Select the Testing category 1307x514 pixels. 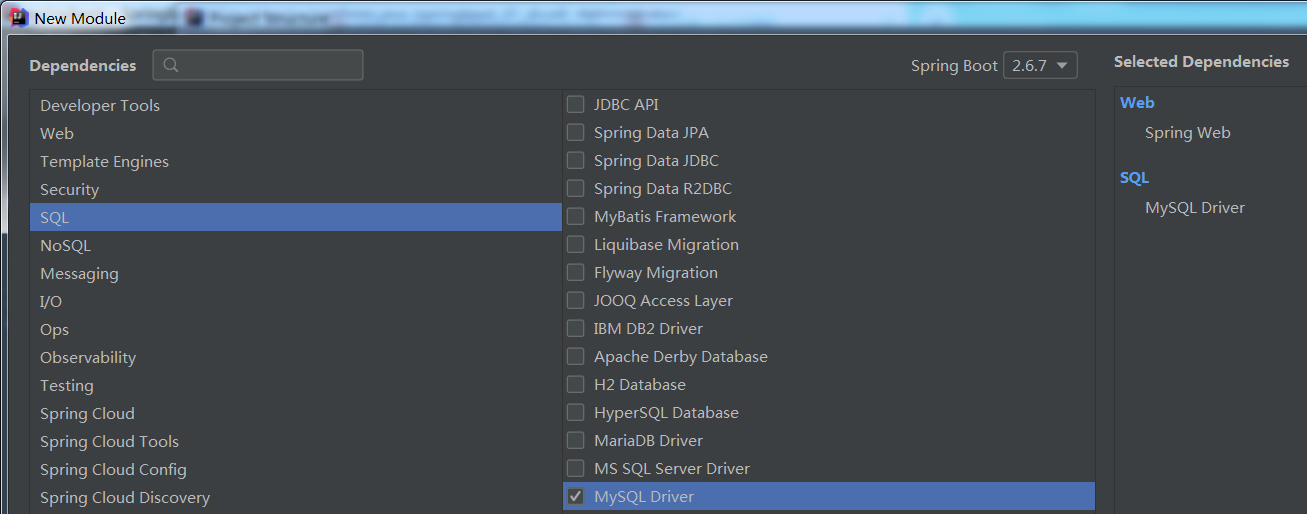pos(296,385)
